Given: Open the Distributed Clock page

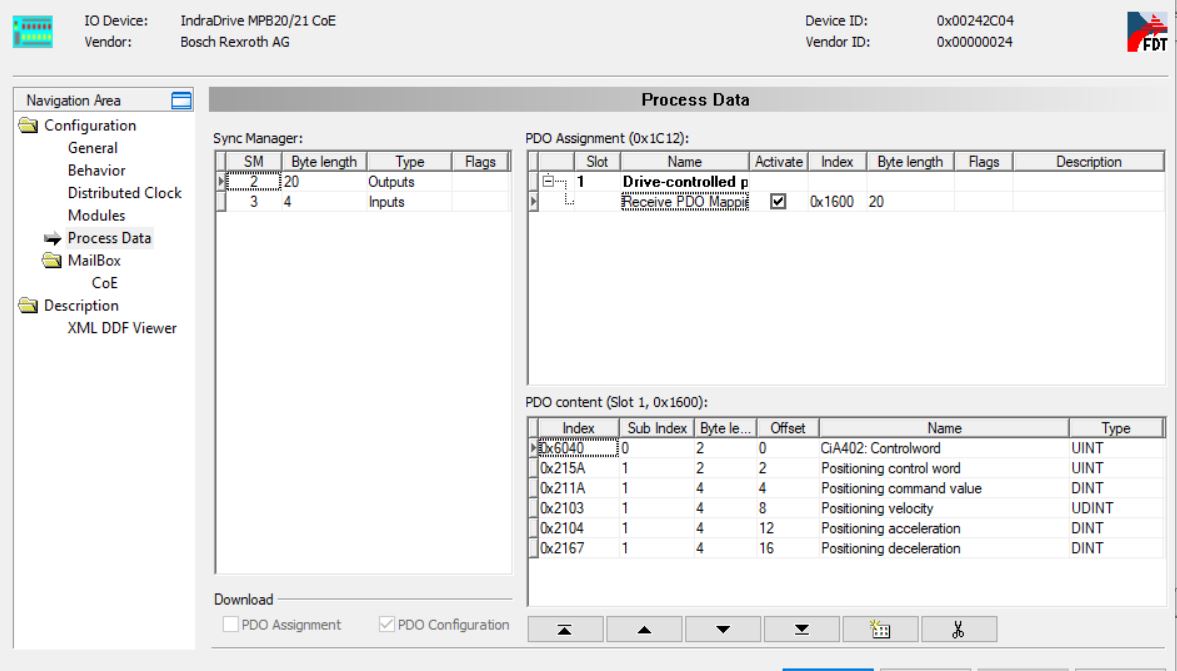Looking at the screenshot, I should (x=124, y=193).
